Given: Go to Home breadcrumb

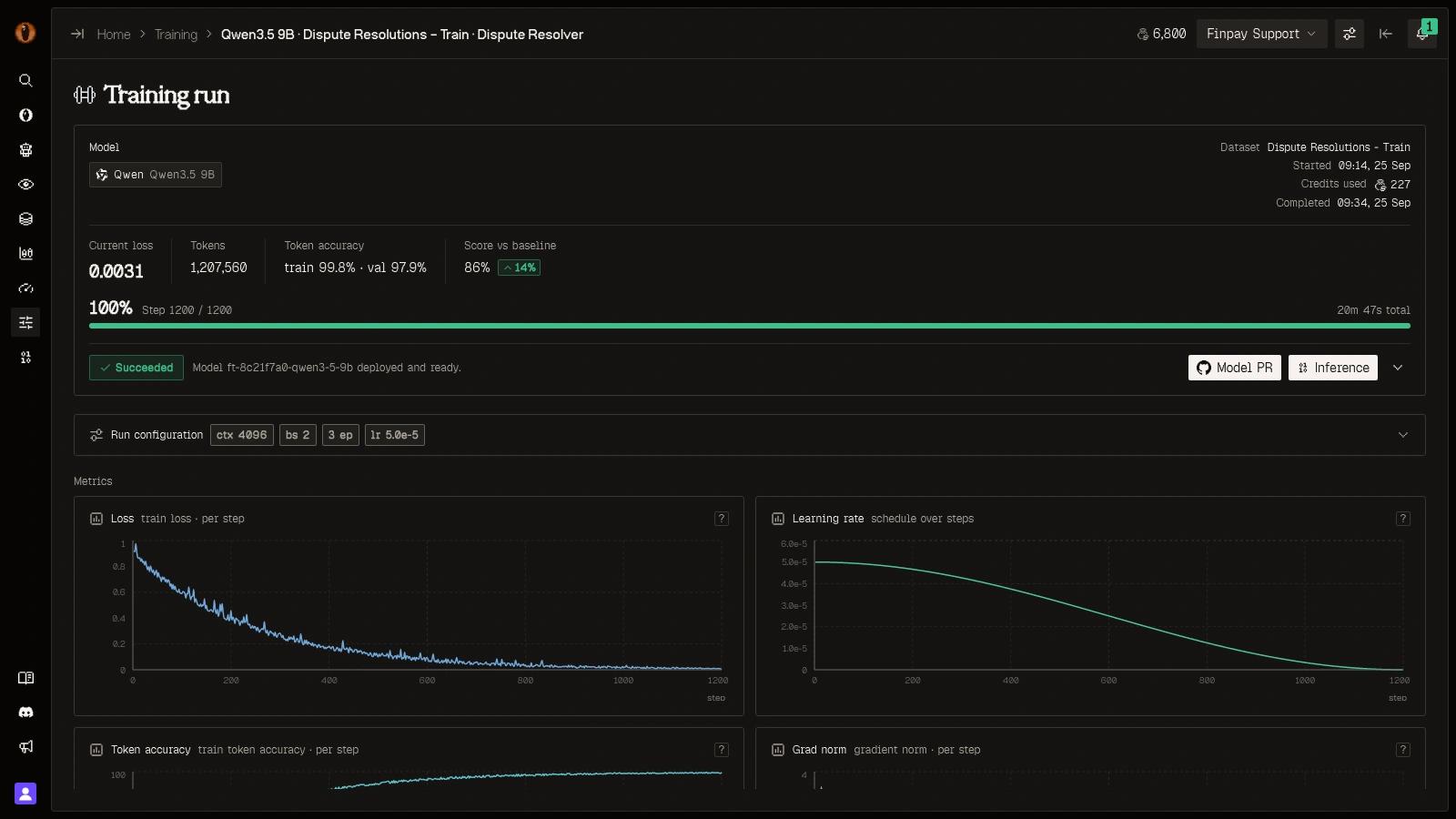Looking at the screenshot, I should [114, 35].
